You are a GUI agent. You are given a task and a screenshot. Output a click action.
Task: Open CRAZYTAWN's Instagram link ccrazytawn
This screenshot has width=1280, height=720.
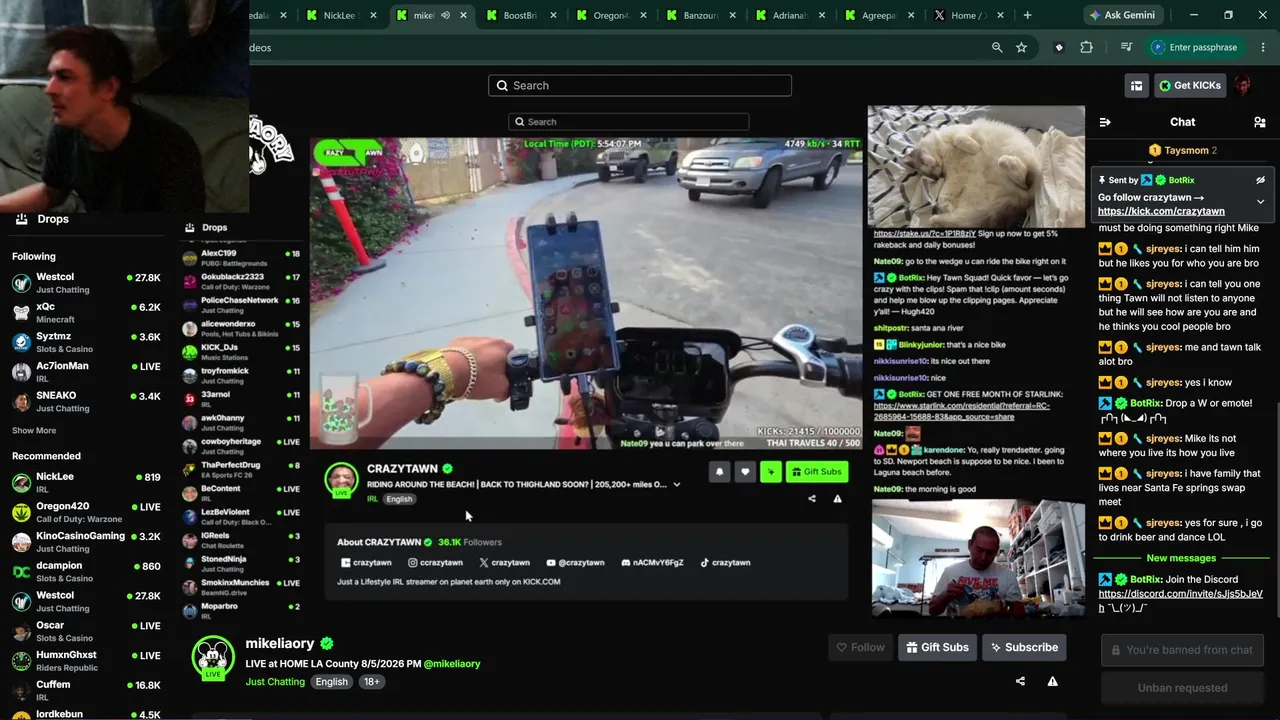[435, 563]
